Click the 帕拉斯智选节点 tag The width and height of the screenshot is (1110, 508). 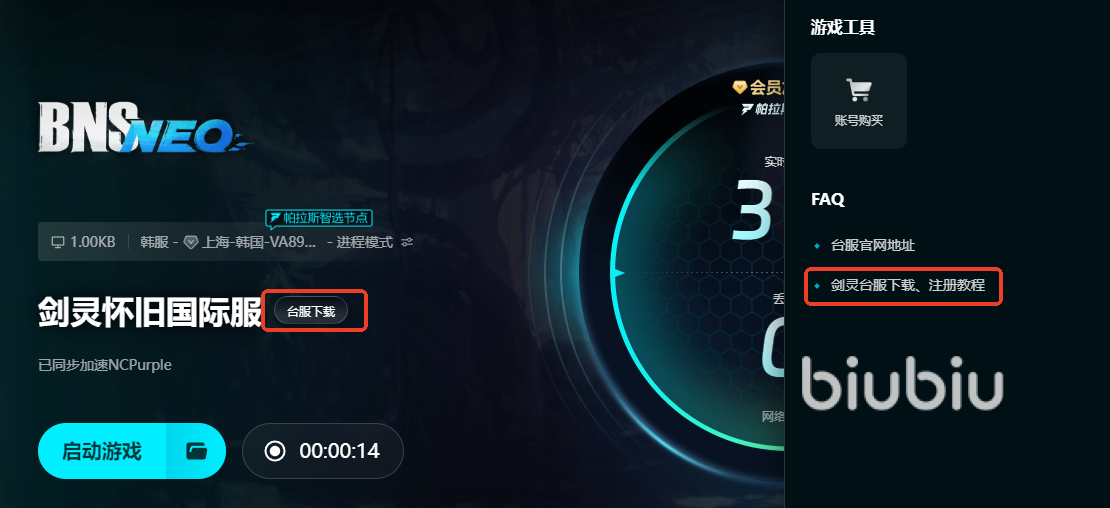pyautogui.click(x=319, y=218)
